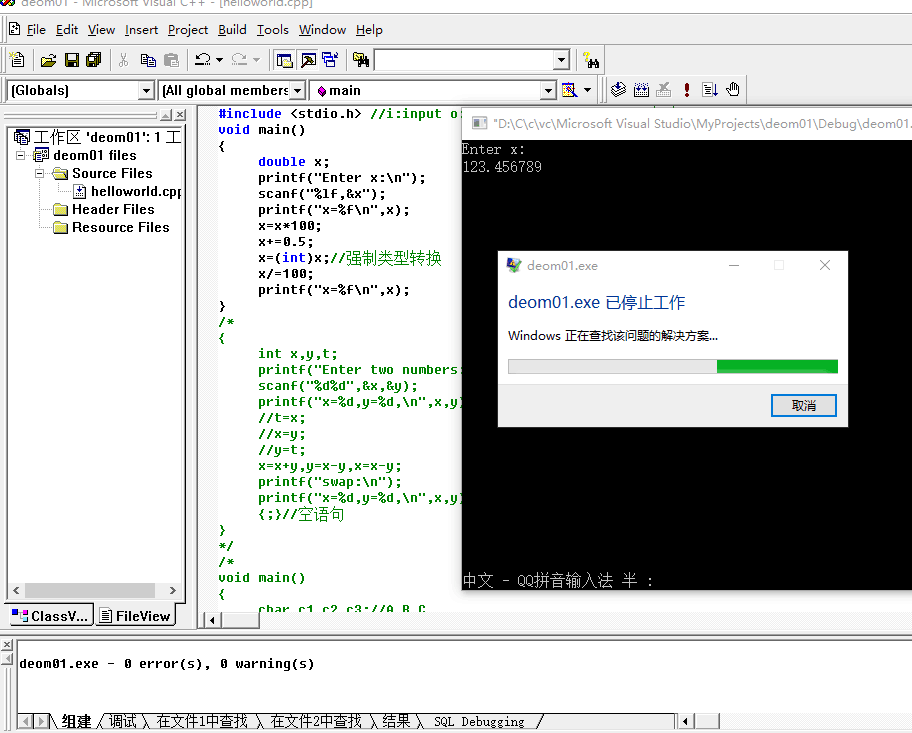Click the Find in Files icon
The height and width of the screenshot is (733, 912).
pos(361,60)
